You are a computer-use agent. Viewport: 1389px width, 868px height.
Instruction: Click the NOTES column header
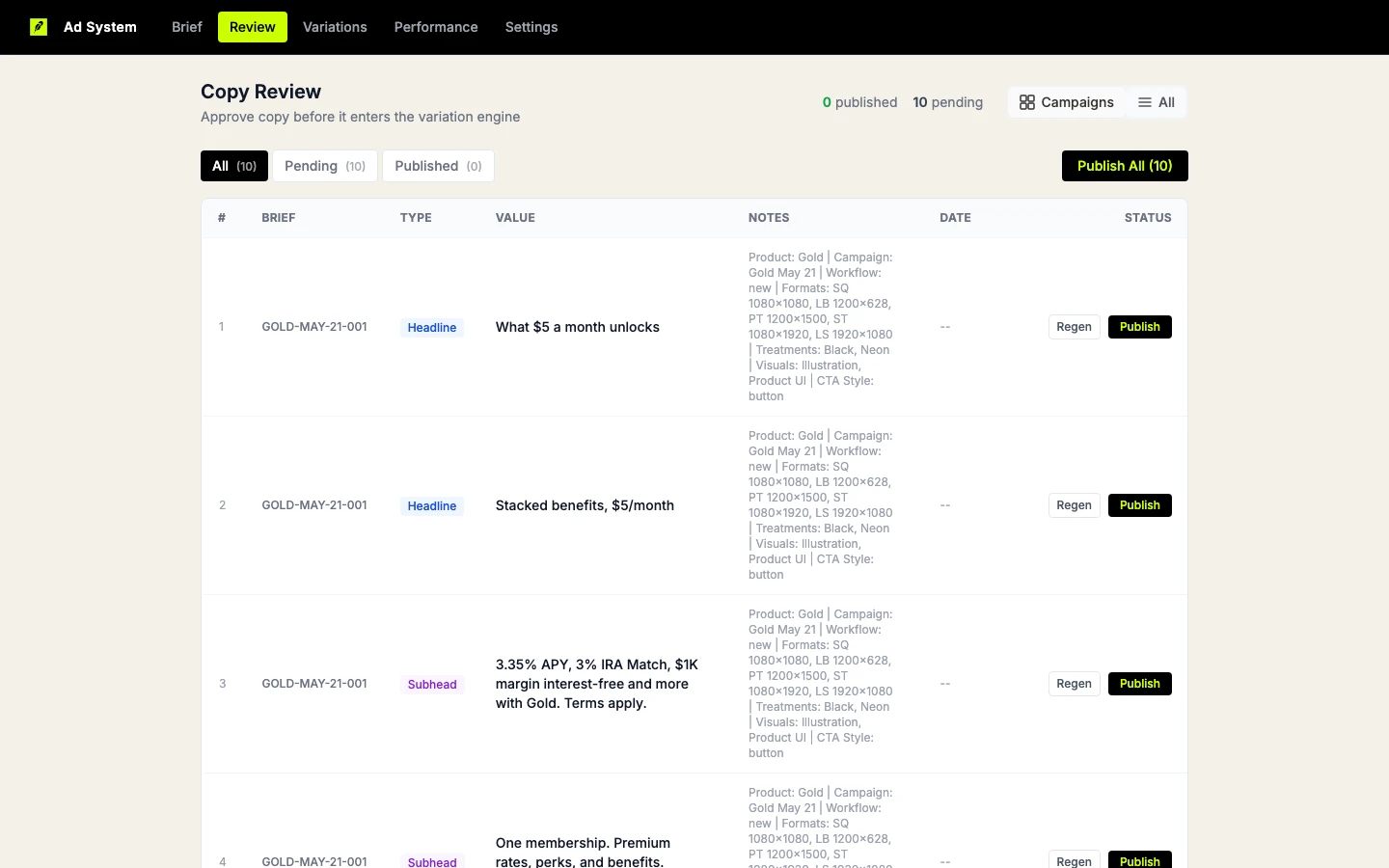click(x=769, y=218)
